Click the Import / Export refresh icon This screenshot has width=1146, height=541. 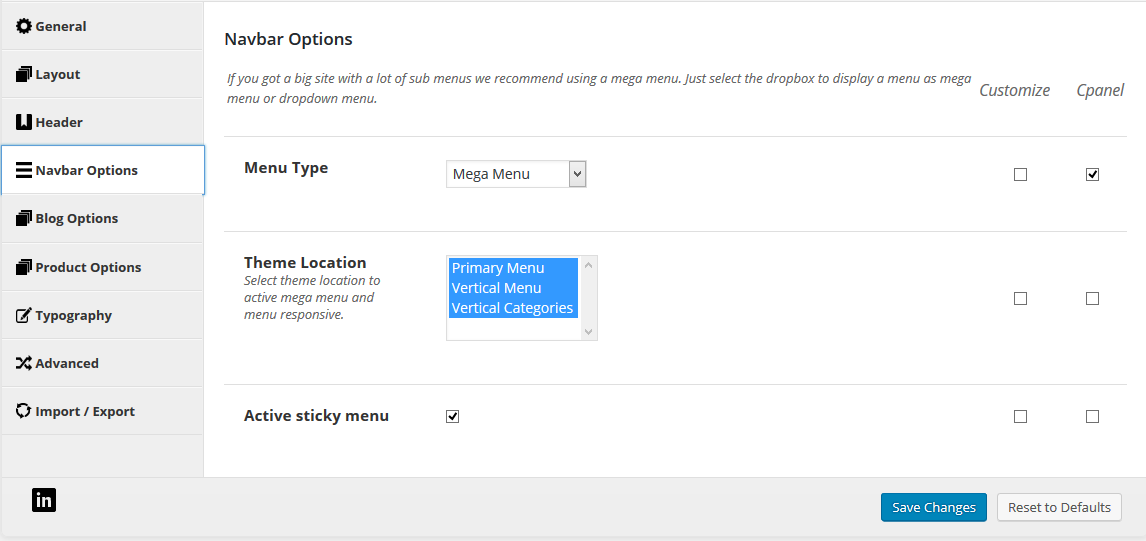click(24, 411)
